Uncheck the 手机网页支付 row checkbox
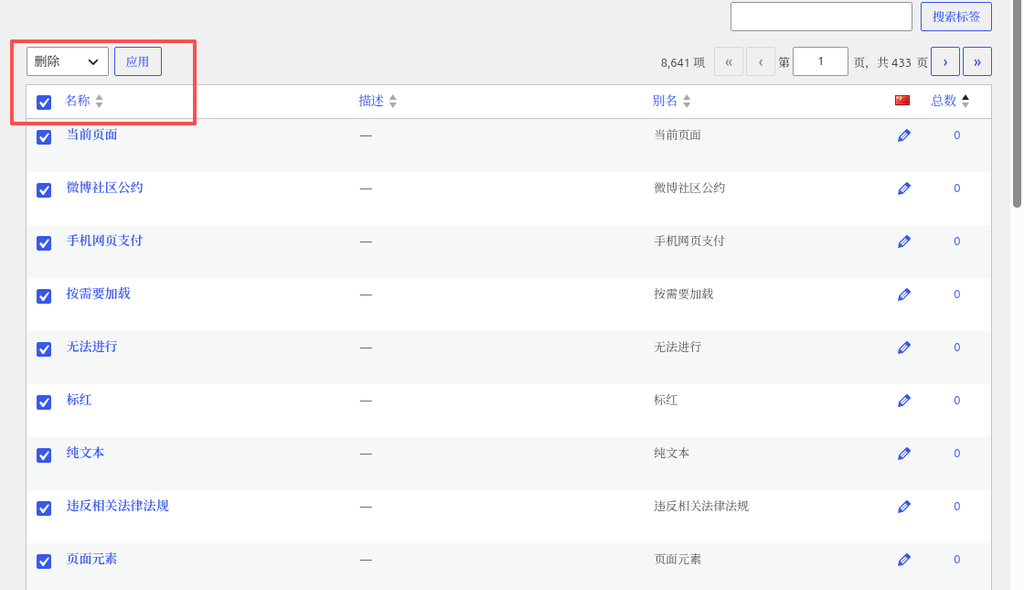The width and height of the screenshot is (1024, 590). pyautogui.click(x=44, y=243)
